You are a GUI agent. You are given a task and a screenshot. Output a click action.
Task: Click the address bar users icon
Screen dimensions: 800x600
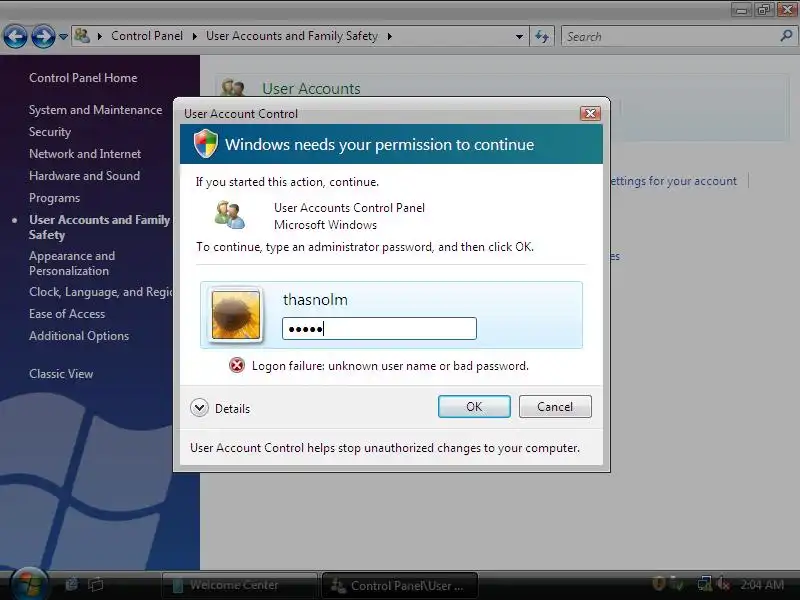coord(82,36)
